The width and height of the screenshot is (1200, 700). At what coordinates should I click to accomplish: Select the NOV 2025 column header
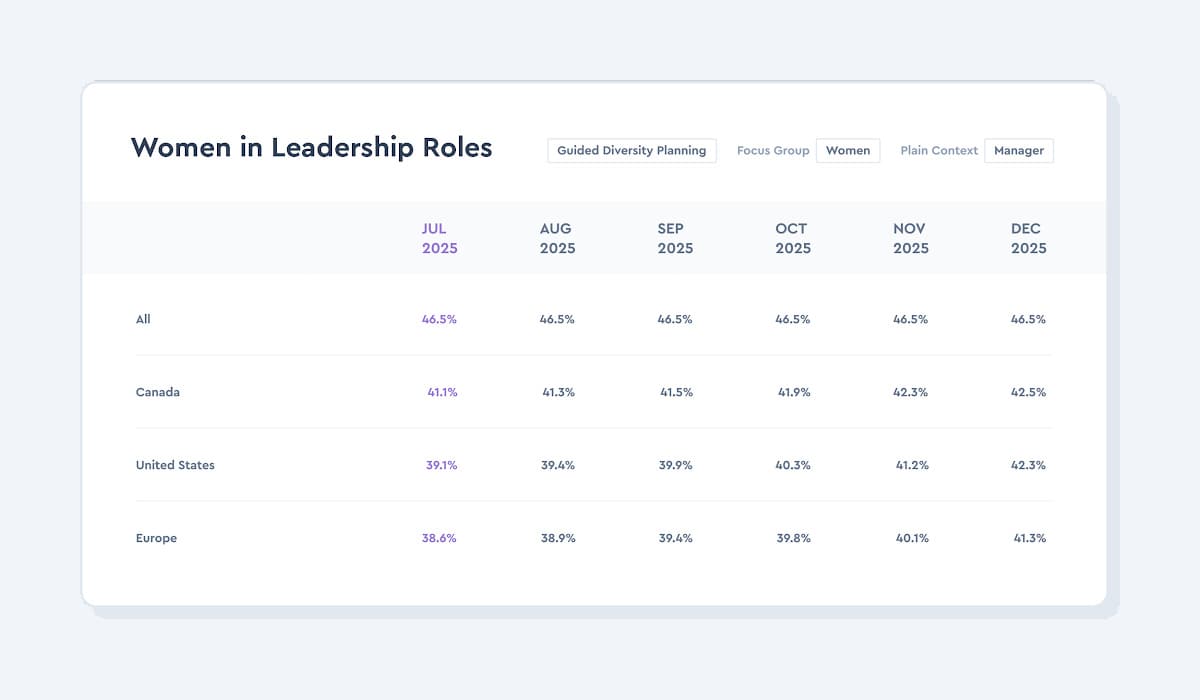[x=911, y=238]
